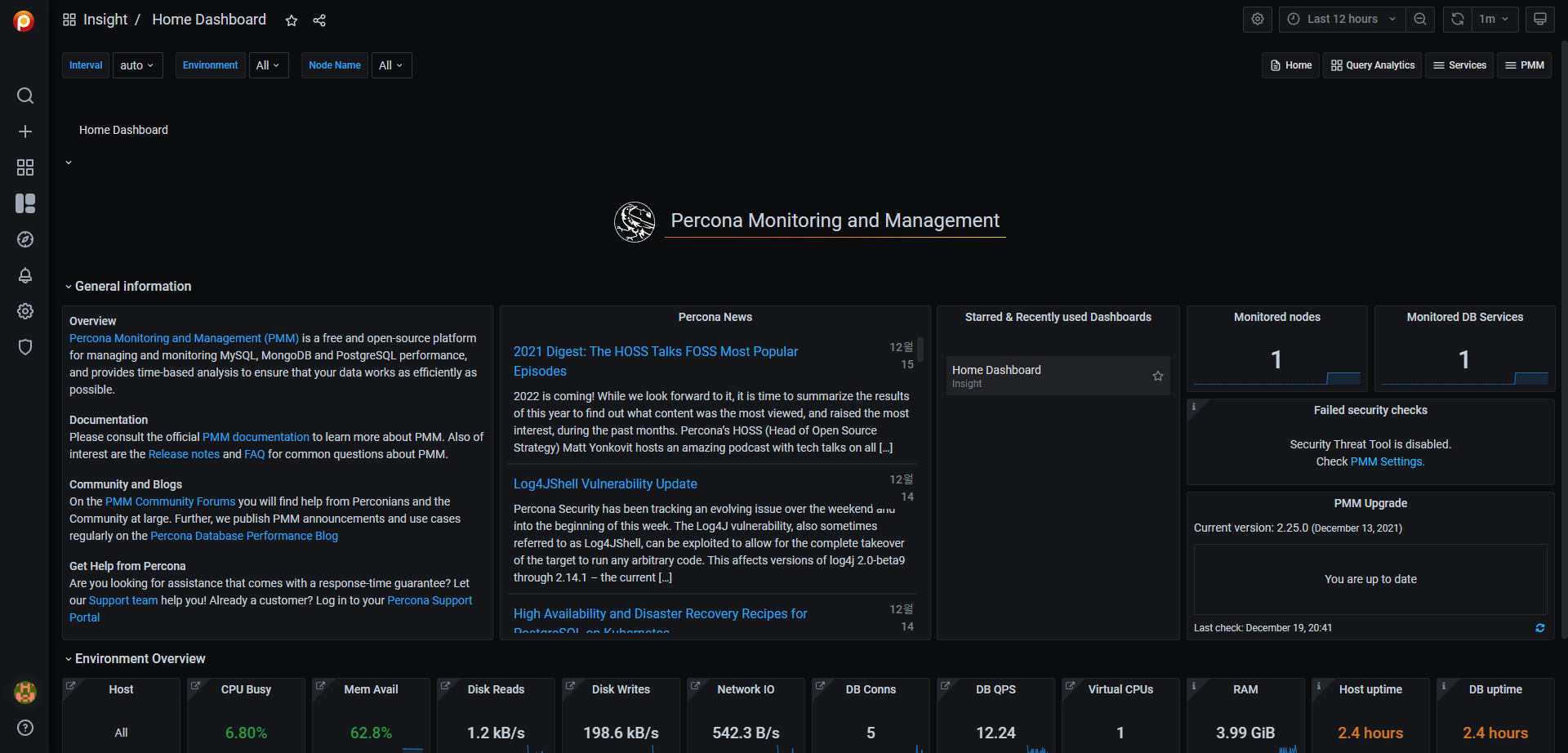Star the Home Dashboard entry in Starred panel
This screenshot has height=753, width=1568.
point(1157,376)
